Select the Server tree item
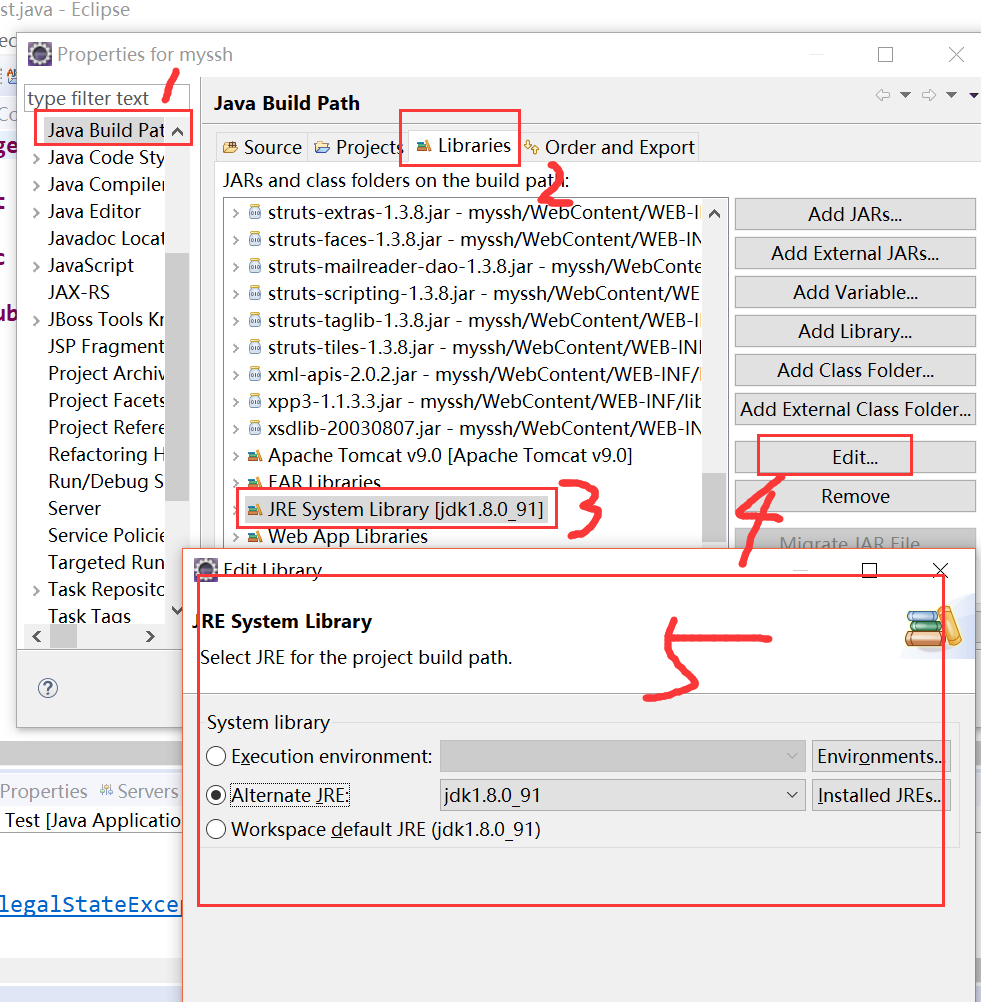The height and width of the screenshot is (1002, 981). tap(74, 509)
